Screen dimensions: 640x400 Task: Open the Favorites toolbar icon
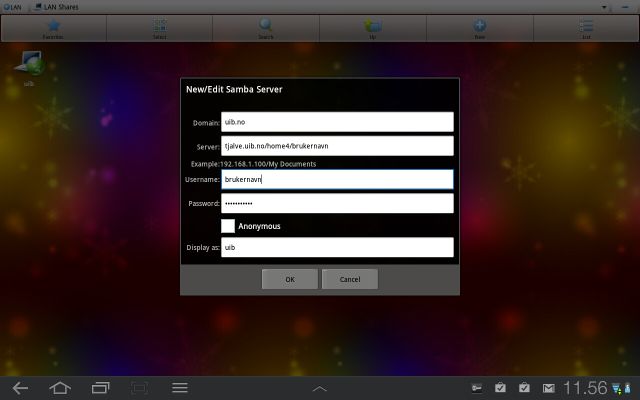point(53,26)
